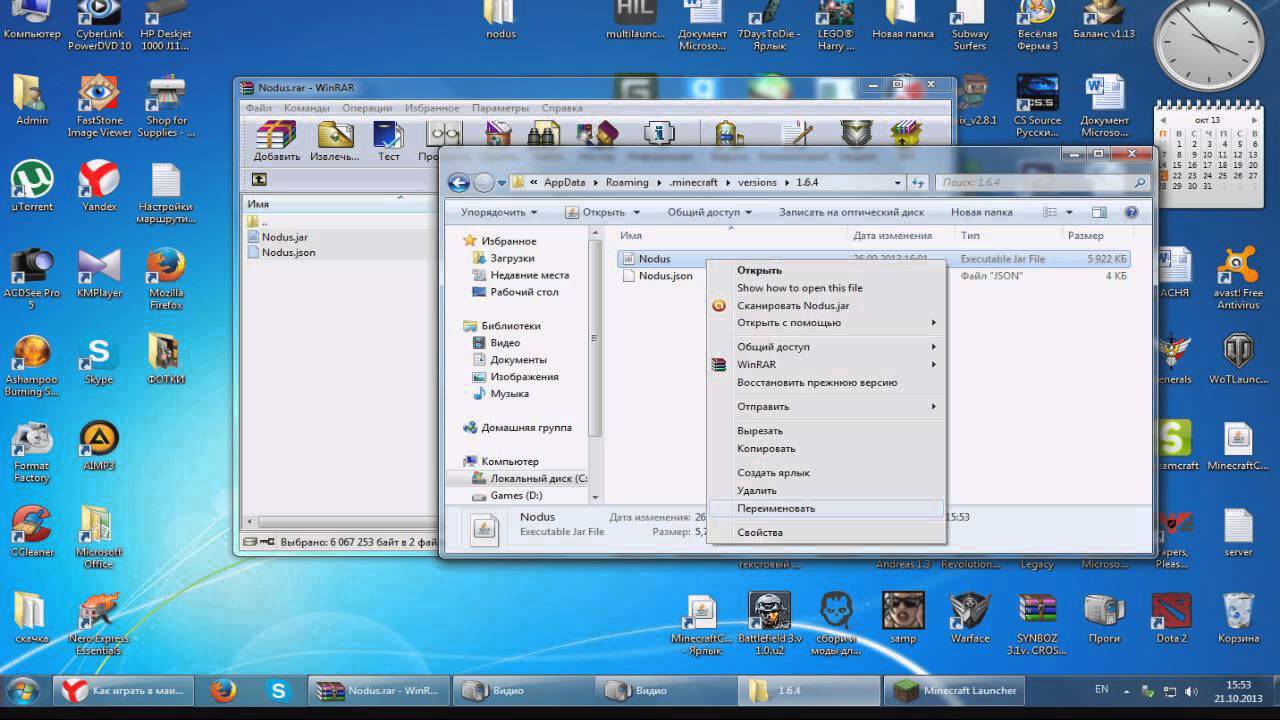Select the Корзина recycle bin icon
The height and width of the screenshot is (720, 1280).
(x=1238, y=618)
